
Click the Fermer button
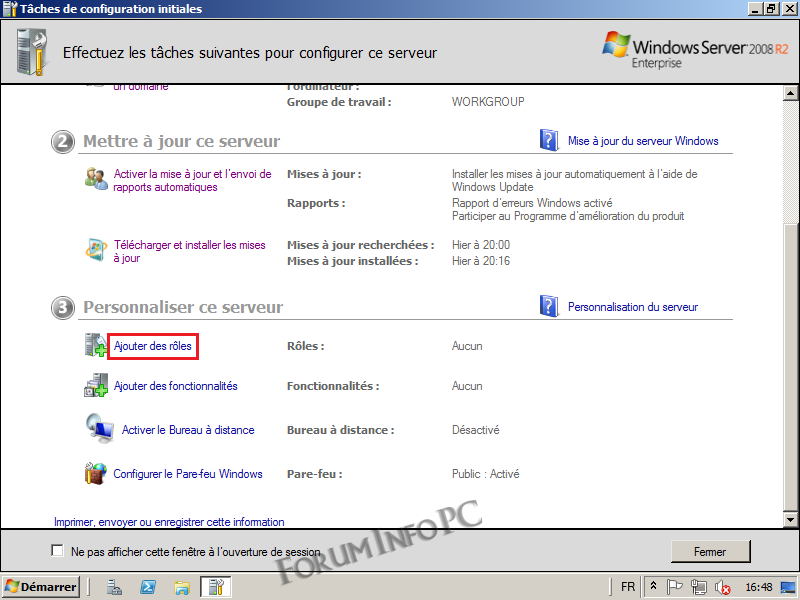[710, 552]
